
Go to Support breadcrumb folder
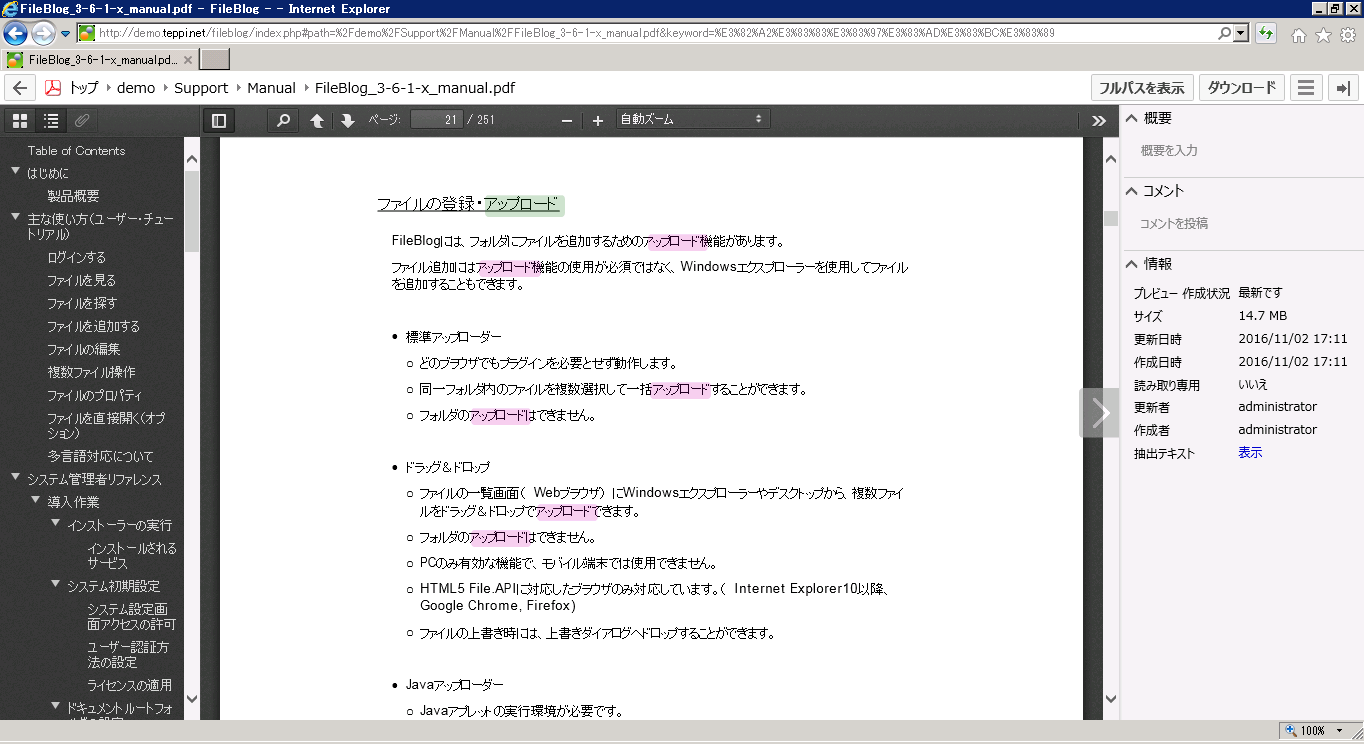pos(201,88)
